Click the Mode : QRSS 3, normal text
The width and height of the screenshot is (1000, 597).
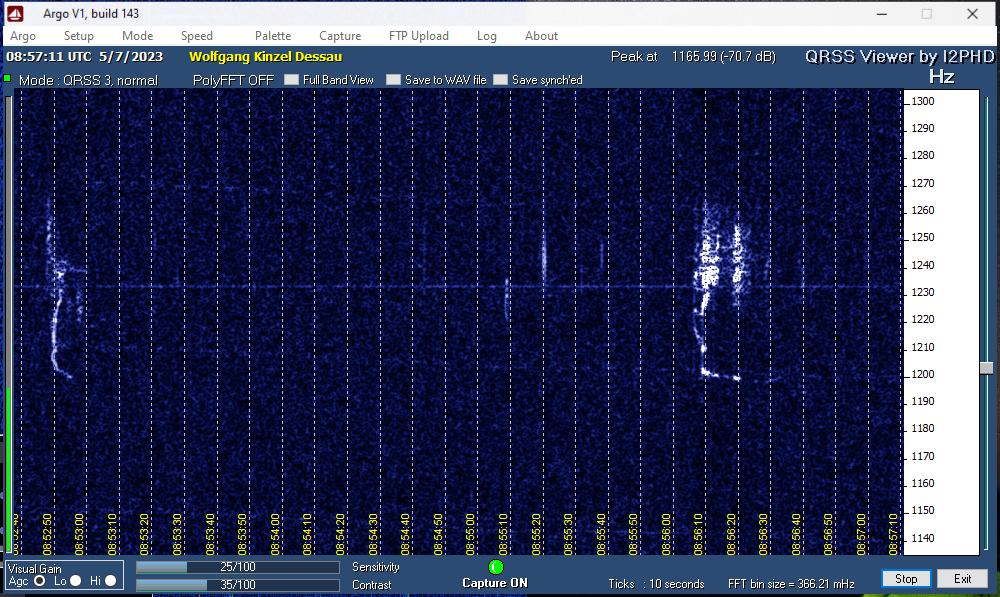tap(88, 80)
